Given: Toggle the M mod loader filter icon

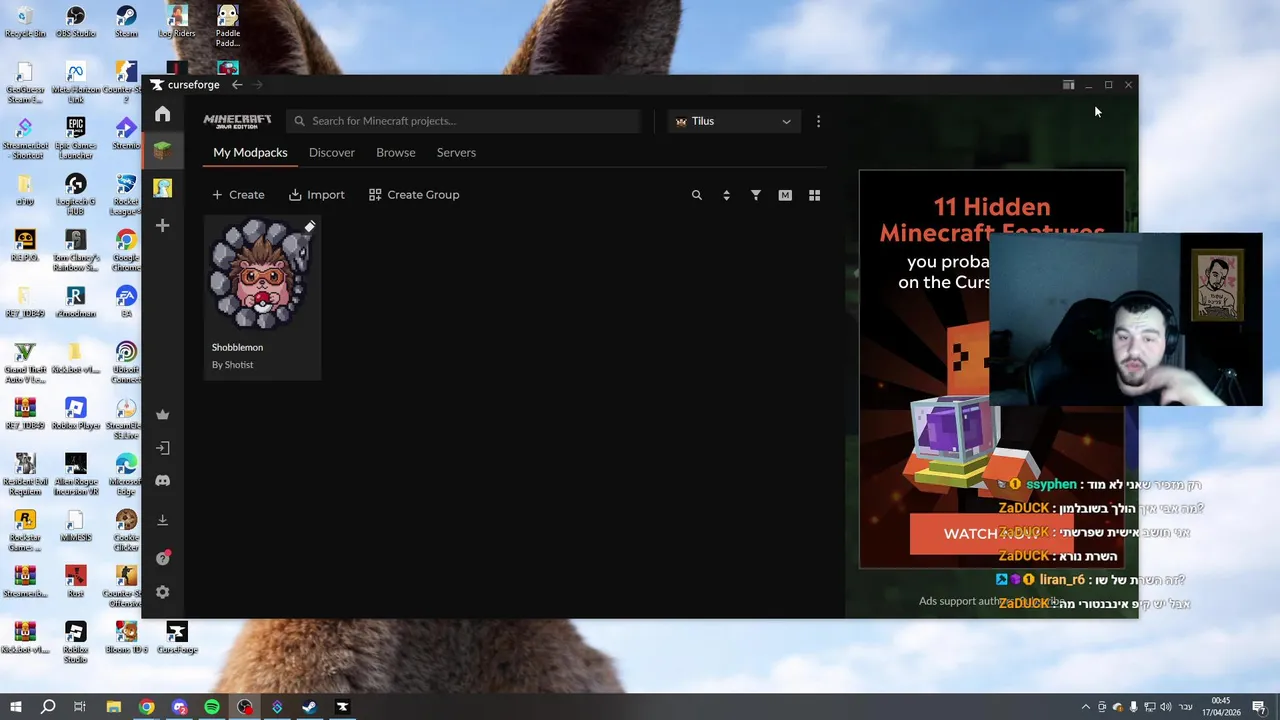Looking at the screenshot, I should click(785, 195).
